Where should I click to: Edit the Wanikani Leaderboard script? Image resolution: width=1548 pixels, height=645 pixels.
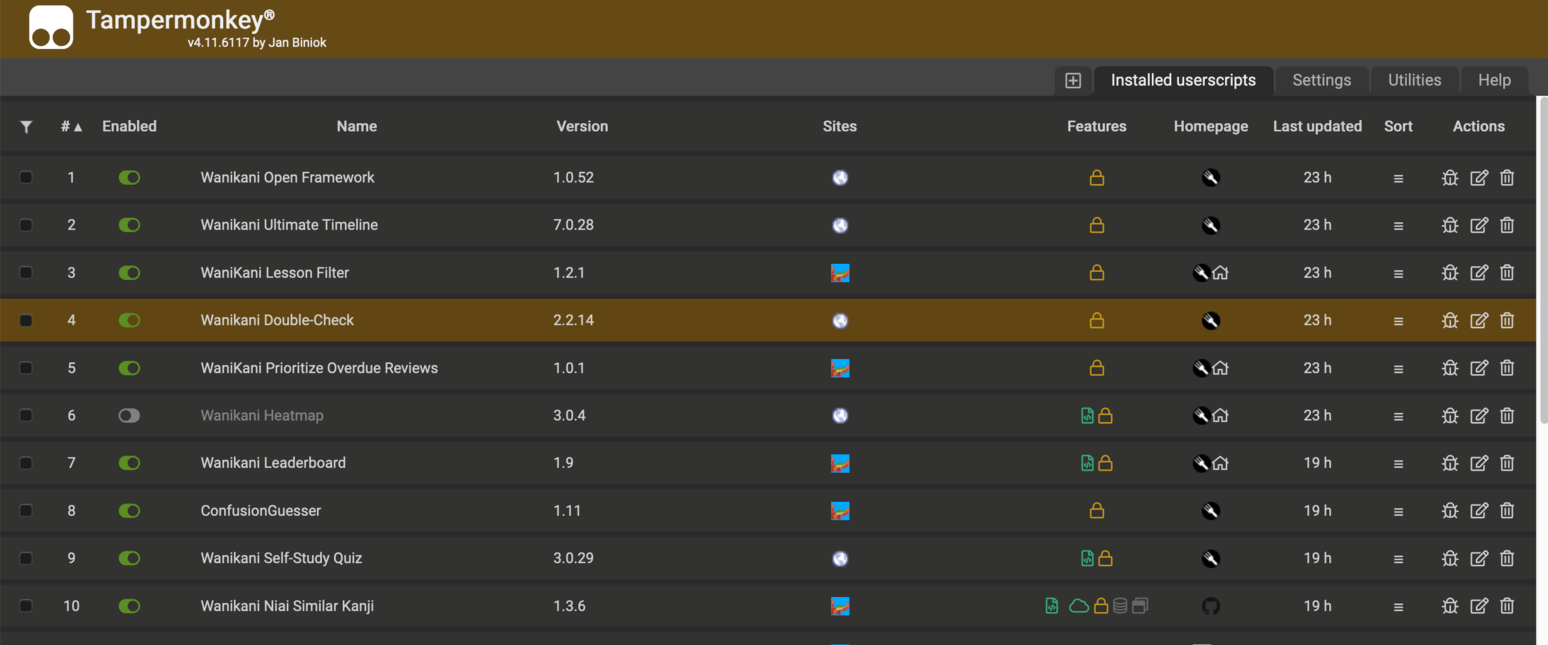1479,463
